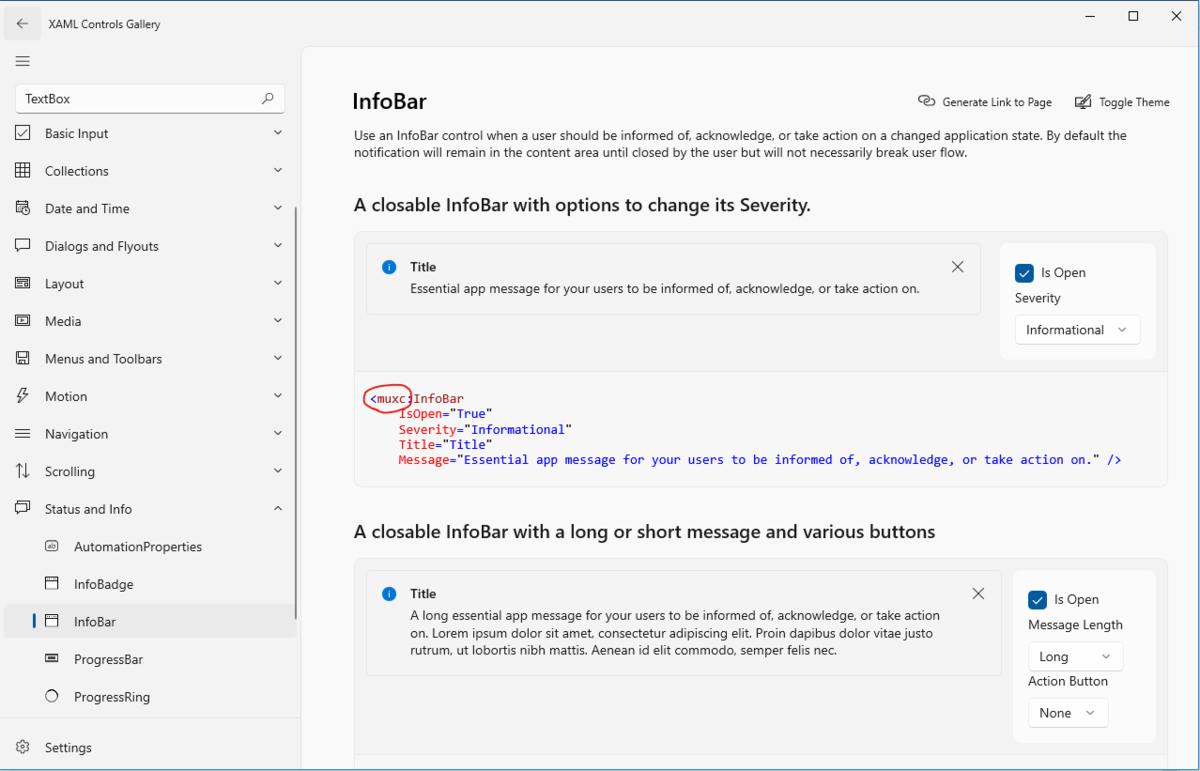The height and width of the screenshot is (771, 1200).
Task: Click the Motion lightning icon
Action: click(x=23, y=396)
